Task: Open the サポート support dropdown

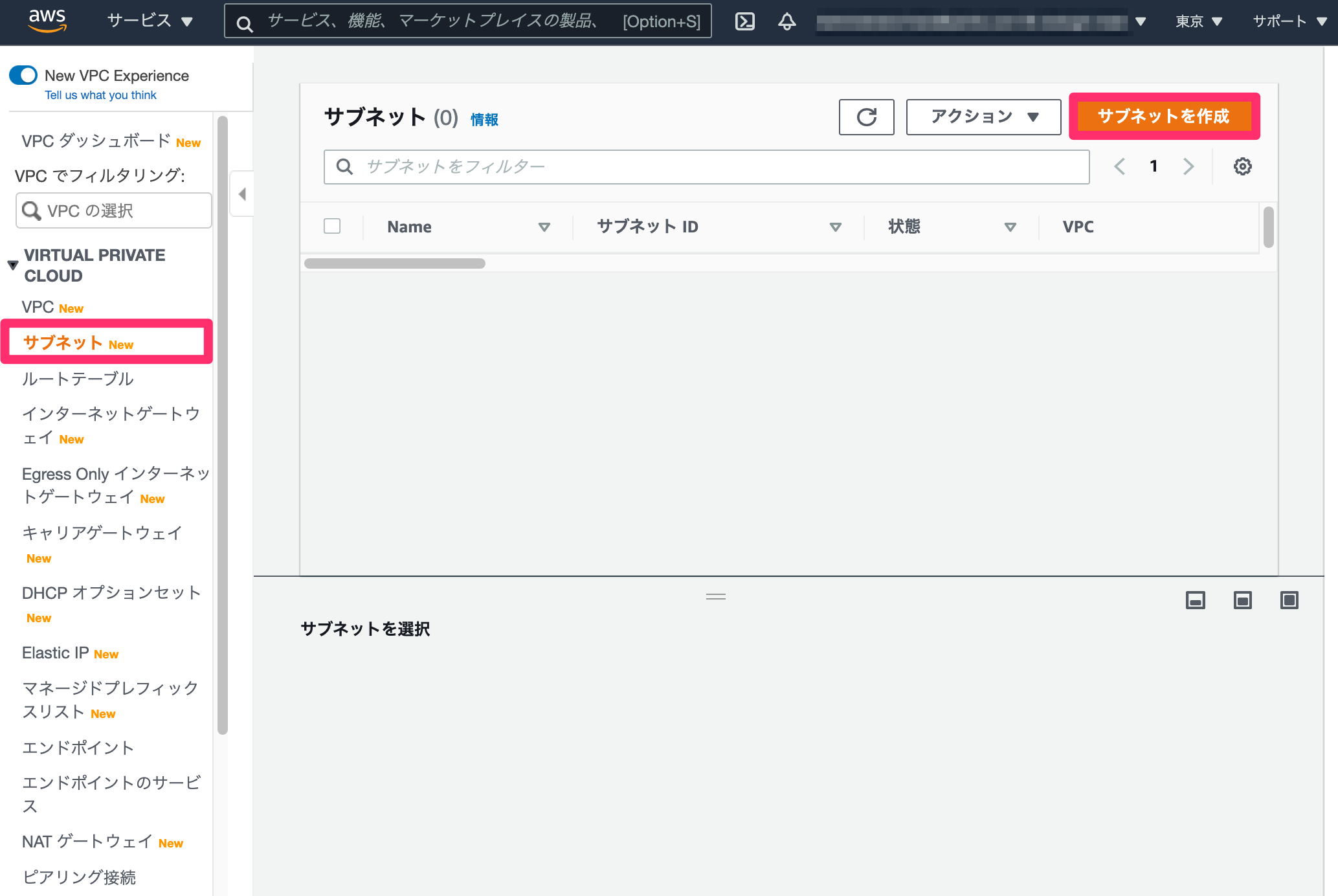Action: [1289, 21]
